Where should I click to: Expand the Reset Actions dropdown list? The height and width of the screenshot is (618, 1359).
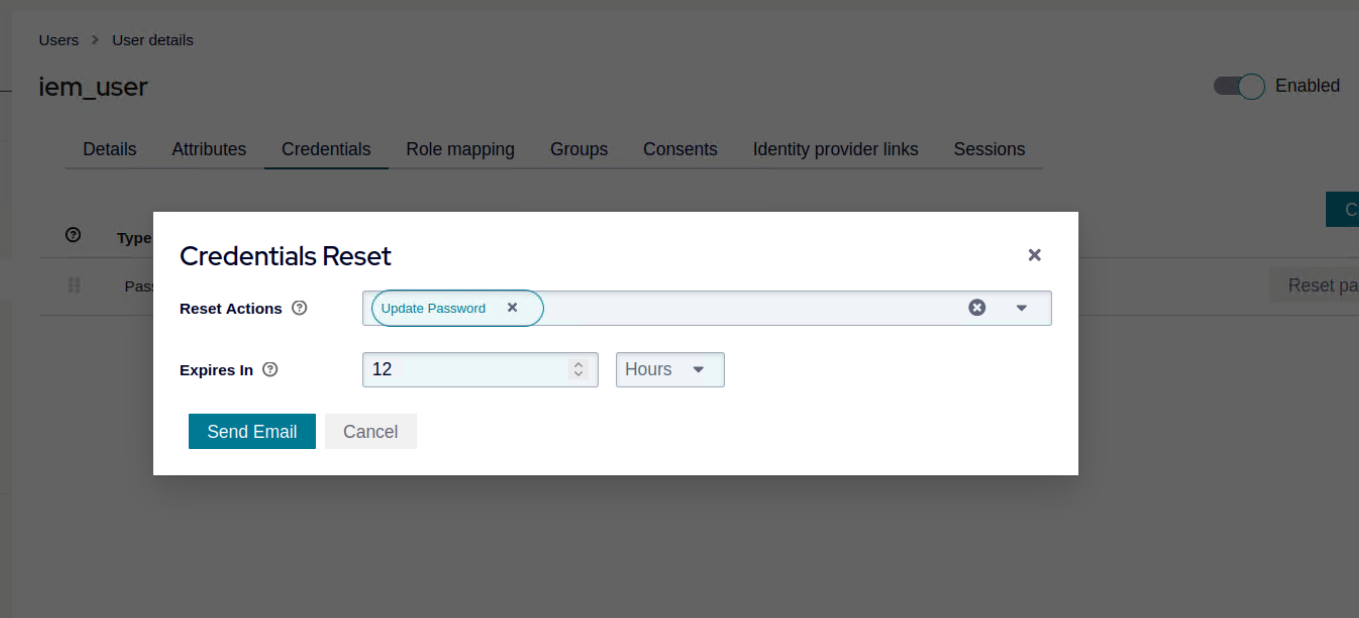click(1021, 308)
